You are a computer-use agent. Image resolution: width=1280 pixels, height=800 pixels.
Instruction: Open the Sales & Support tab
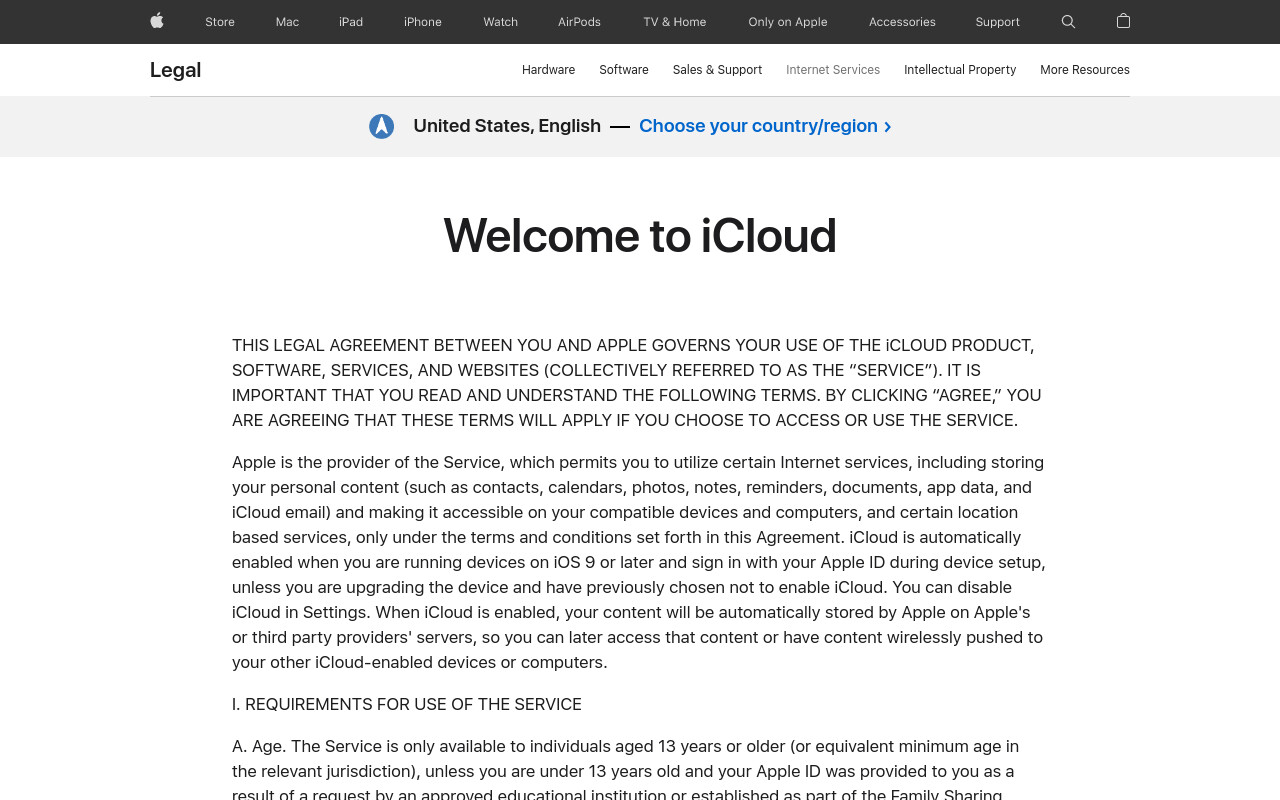717,70
